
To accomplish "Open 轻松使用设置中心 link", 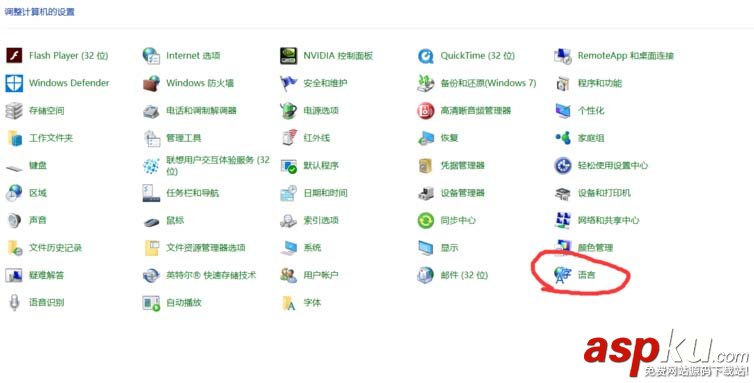I will point(613,166).
